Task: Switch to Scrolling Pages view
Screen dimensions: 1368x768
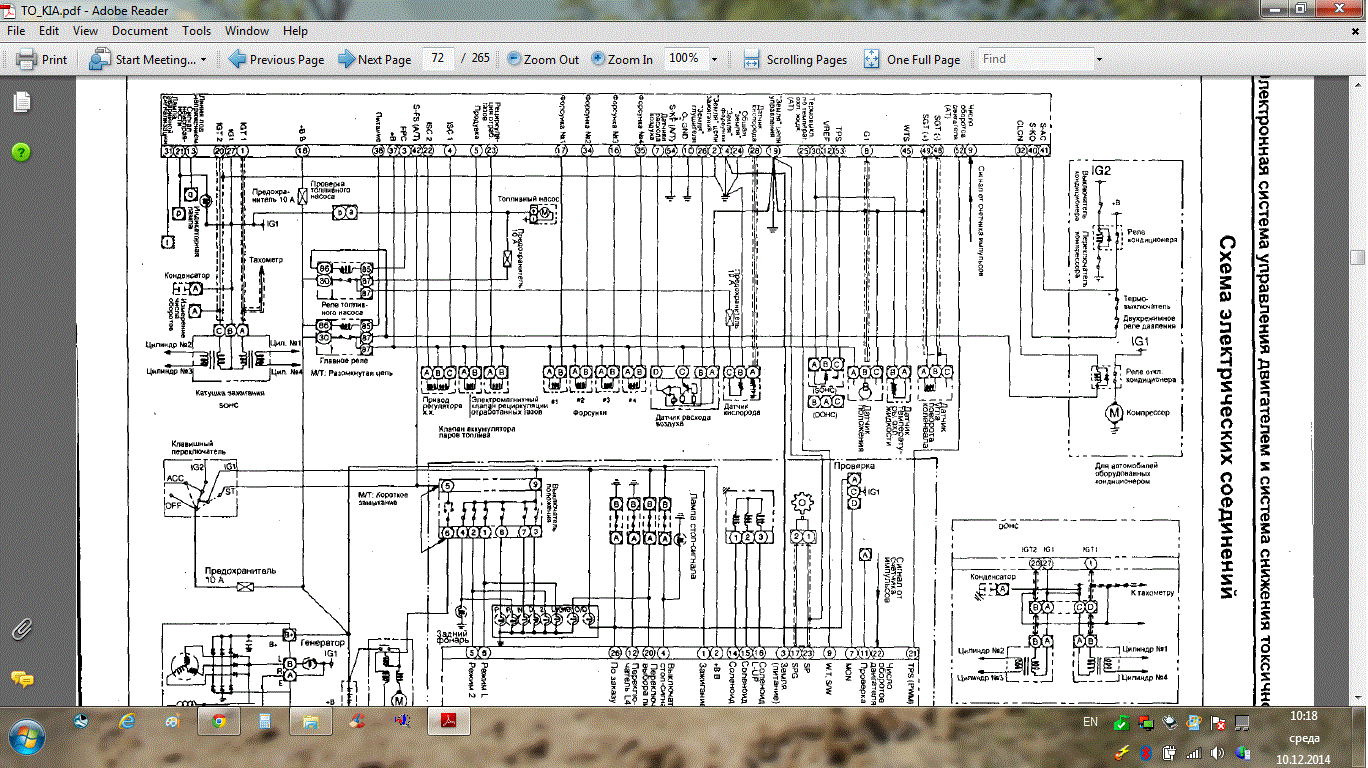Action: click(x=795, y=59)
